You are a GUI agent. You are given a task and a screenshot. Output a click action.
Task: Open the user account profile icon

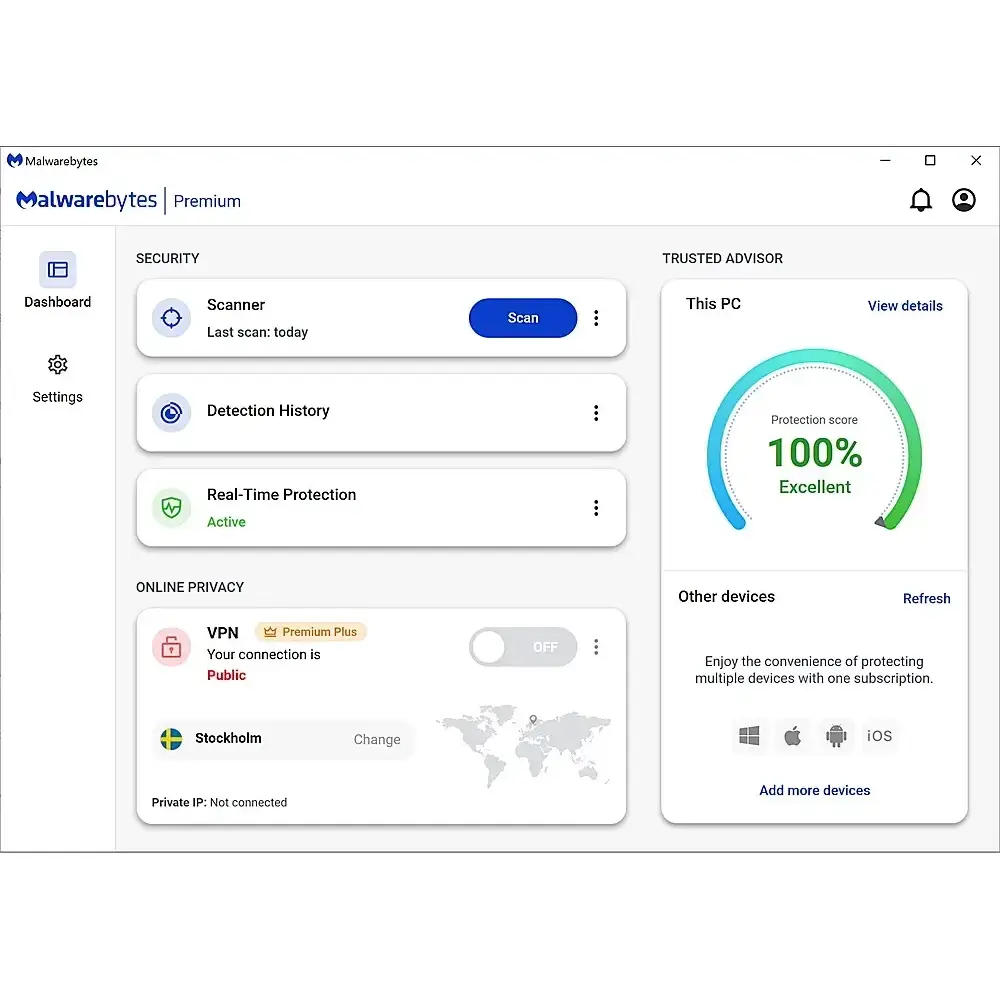[963, 200]
